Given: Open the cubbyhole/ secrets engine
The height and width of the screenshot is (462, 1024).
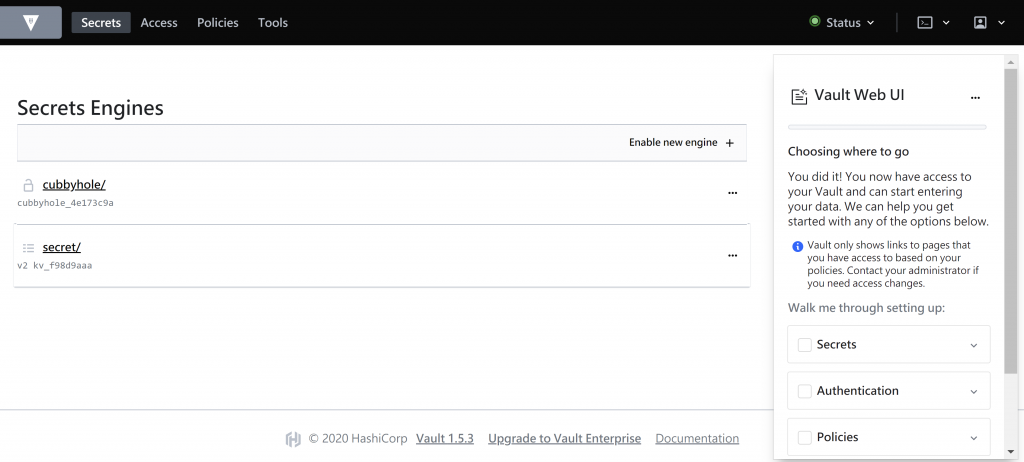Looking at the screenshot, I should 74,185.
